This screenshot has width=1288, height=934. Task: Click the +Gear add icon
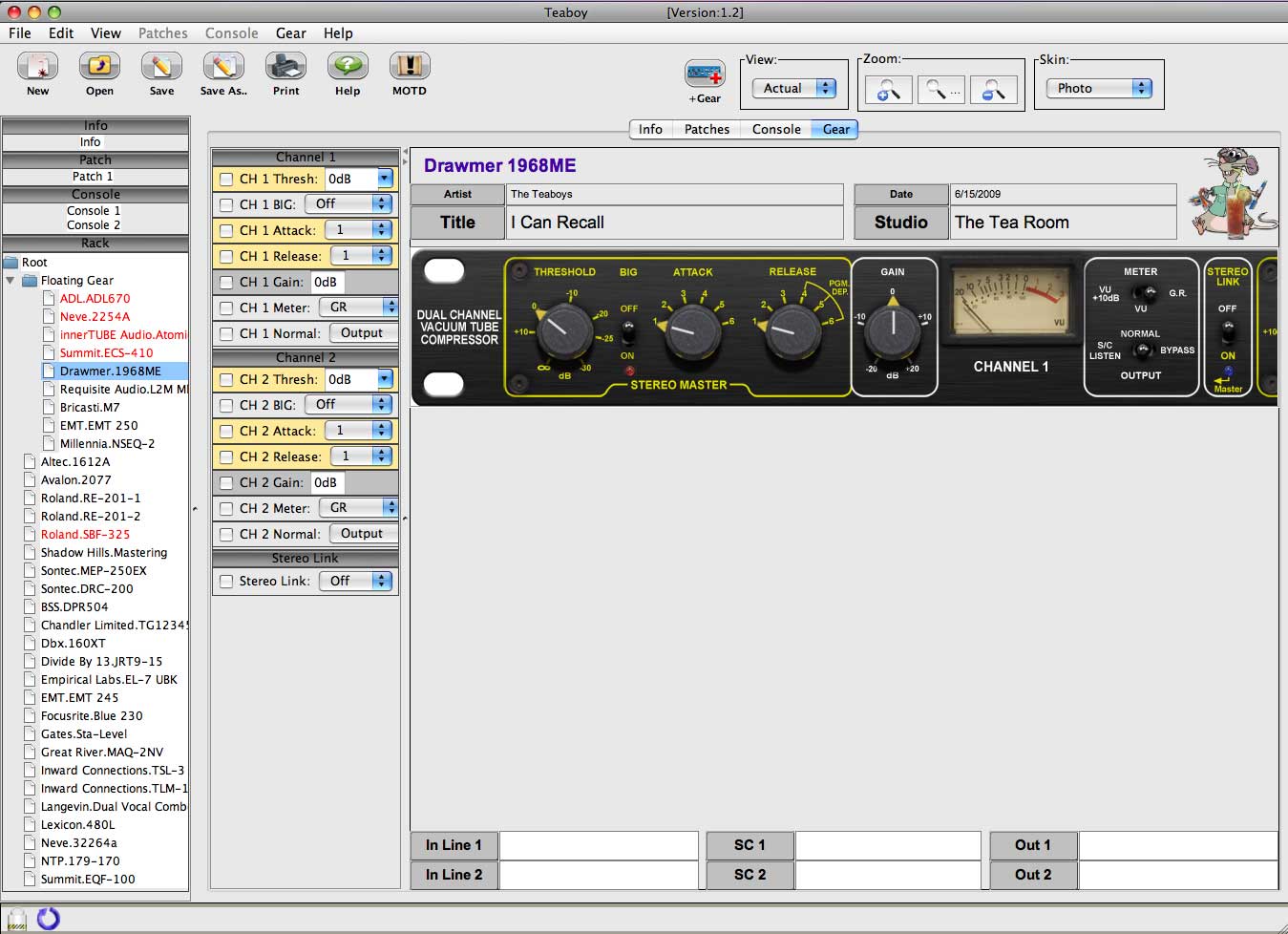click(705, 75)
